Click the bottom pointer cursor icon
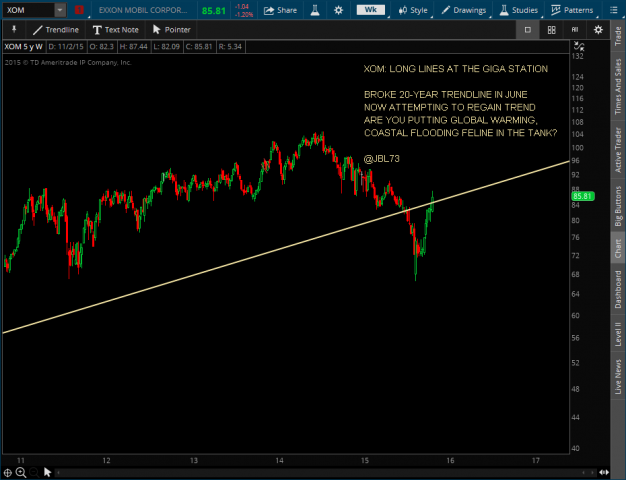626x480 pixels. 48,472
